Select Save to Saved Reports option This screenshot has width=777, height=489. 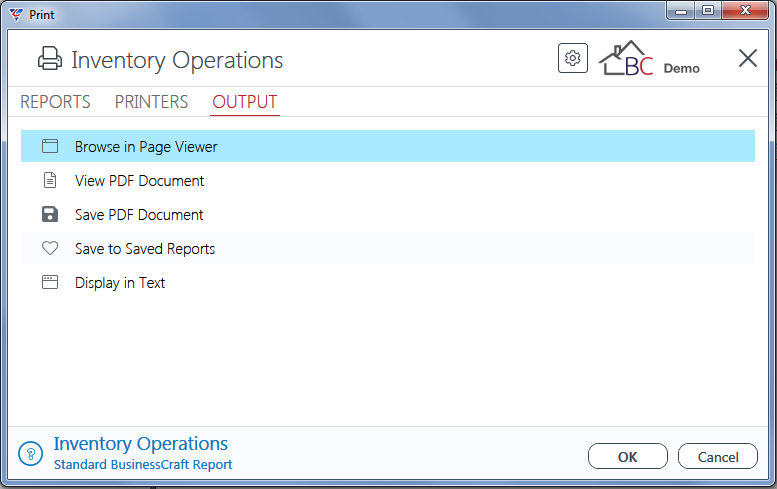point(388,248)
